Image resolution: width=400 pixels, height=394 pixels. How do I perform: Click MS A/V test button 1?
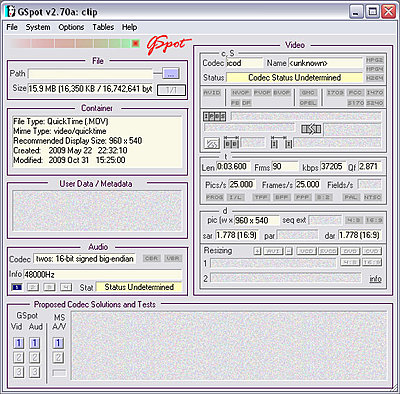[58, 343]
